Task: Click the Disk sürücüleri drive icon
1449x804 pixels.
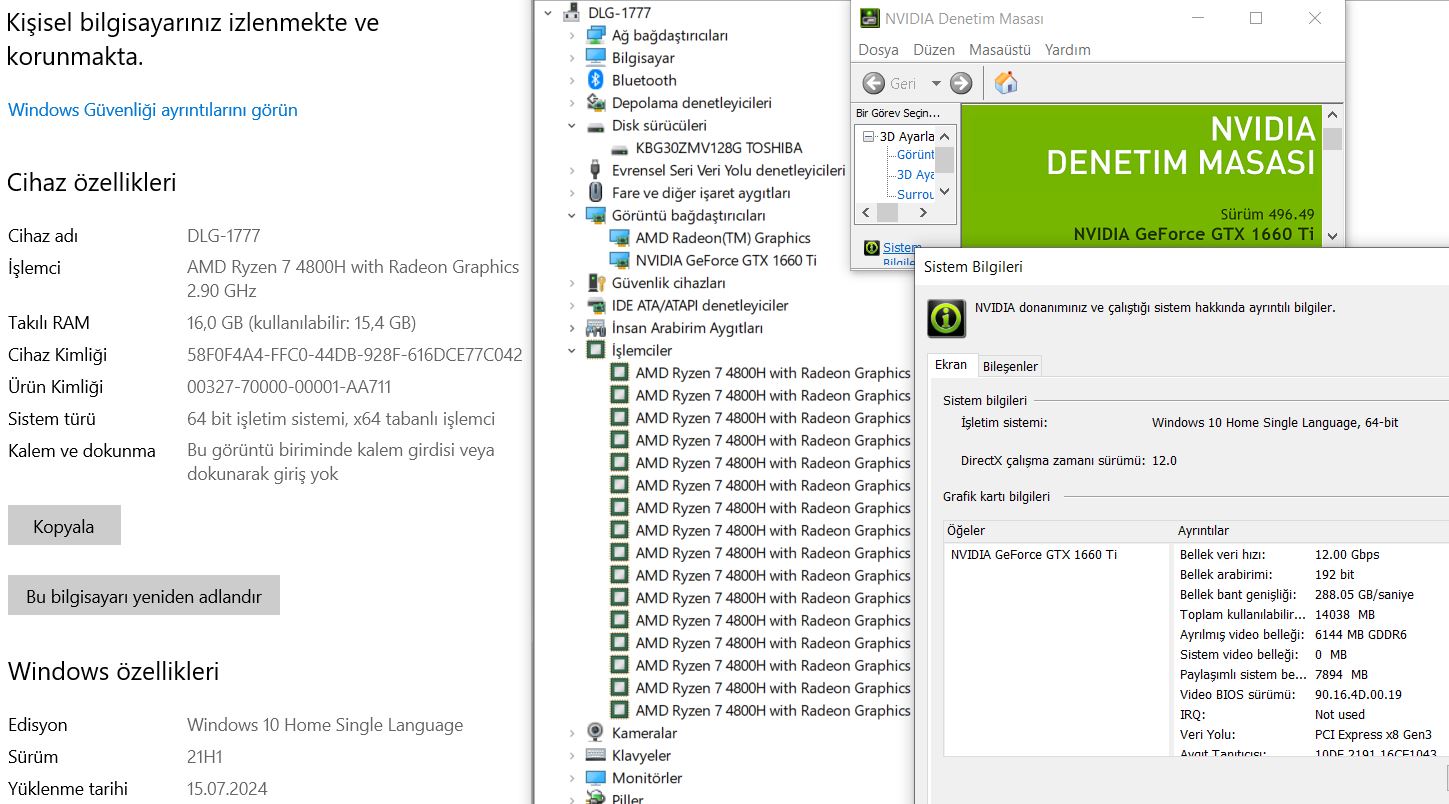Action: tap(596, 126)
